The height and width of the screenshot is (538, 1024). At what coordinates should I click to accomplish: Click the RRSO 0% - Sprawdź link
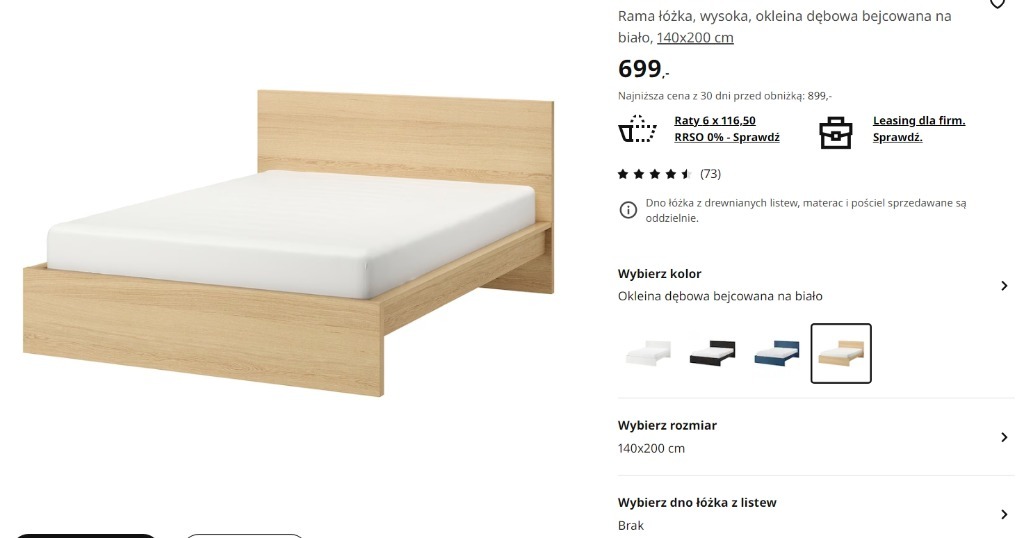727,138
